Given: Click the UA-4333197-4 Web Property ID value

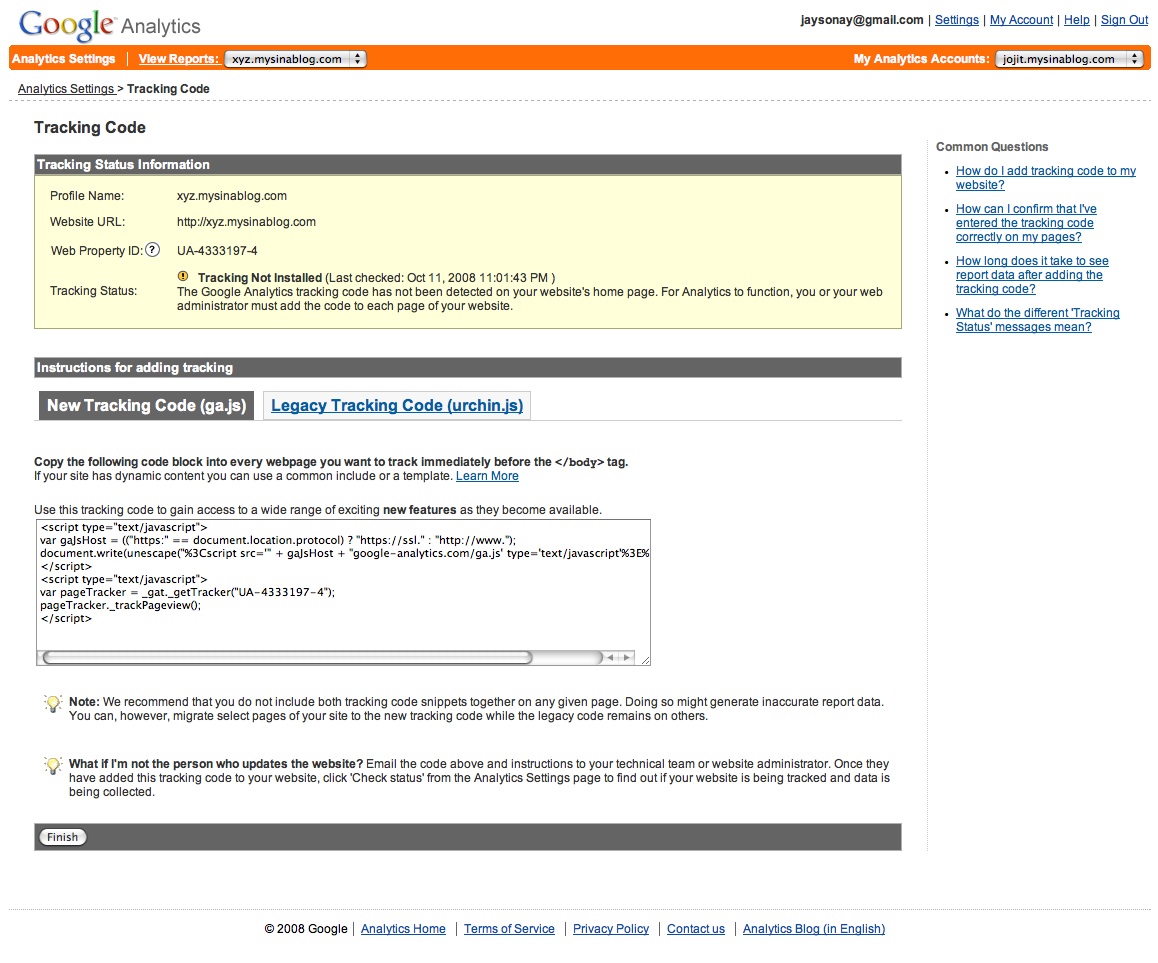Looking at the screenshot, I should 217,251.
